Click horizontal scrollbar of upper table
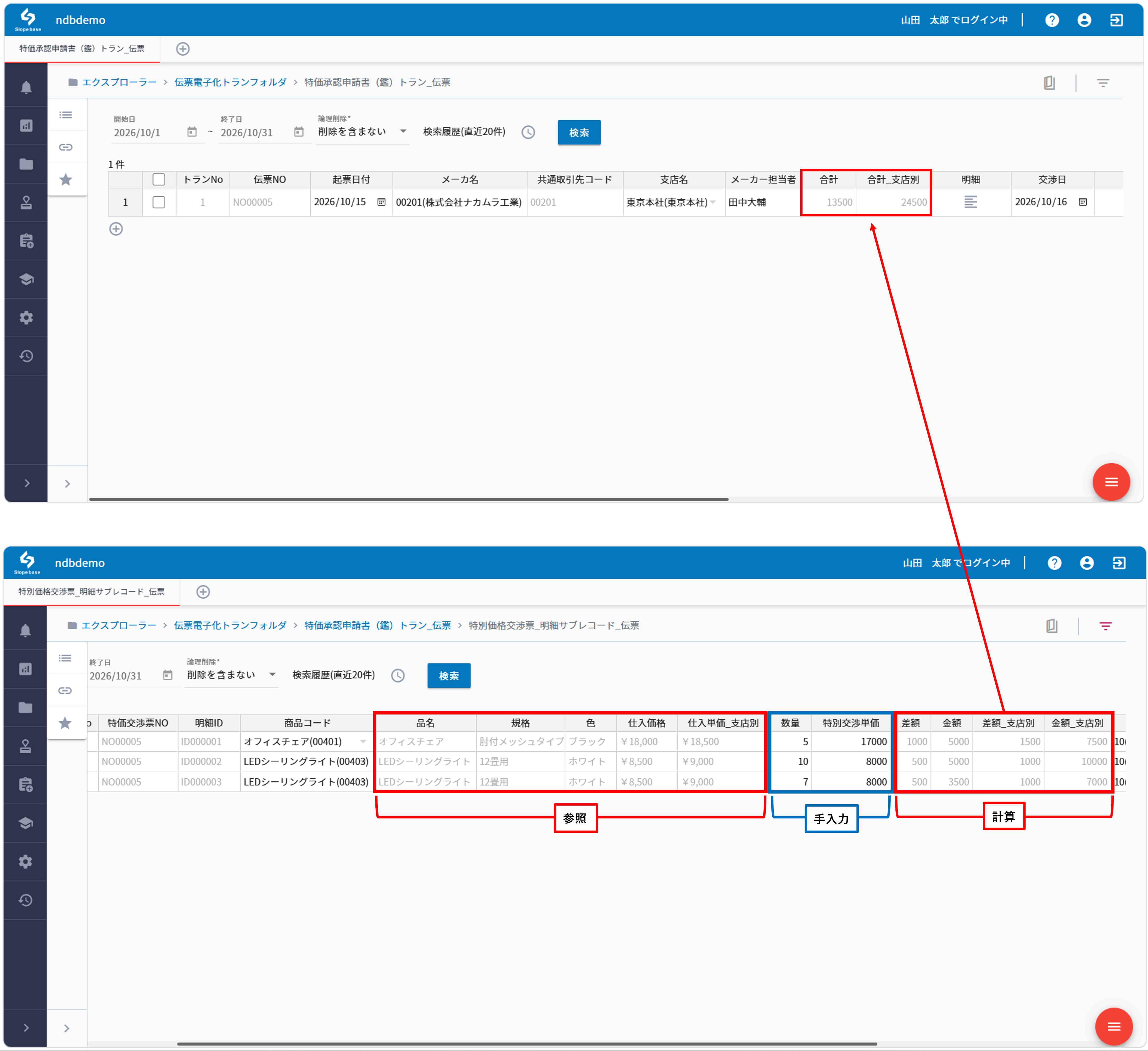 tap(409, 499)
